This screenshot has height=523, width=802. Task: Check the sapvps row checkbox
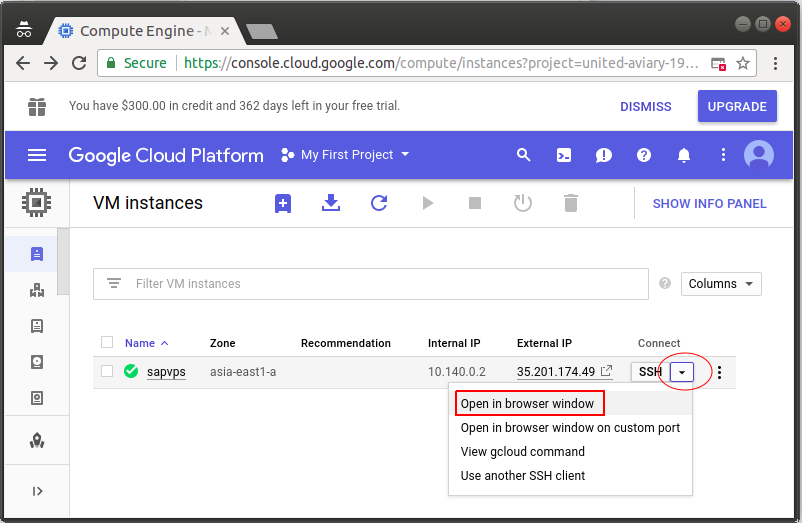[107, 371]
